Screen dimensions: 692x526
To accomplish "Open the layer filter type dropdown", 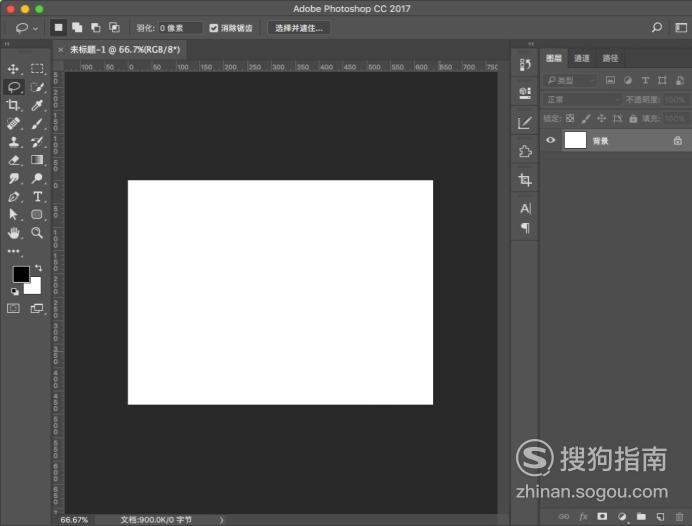I will coord(570,80).
